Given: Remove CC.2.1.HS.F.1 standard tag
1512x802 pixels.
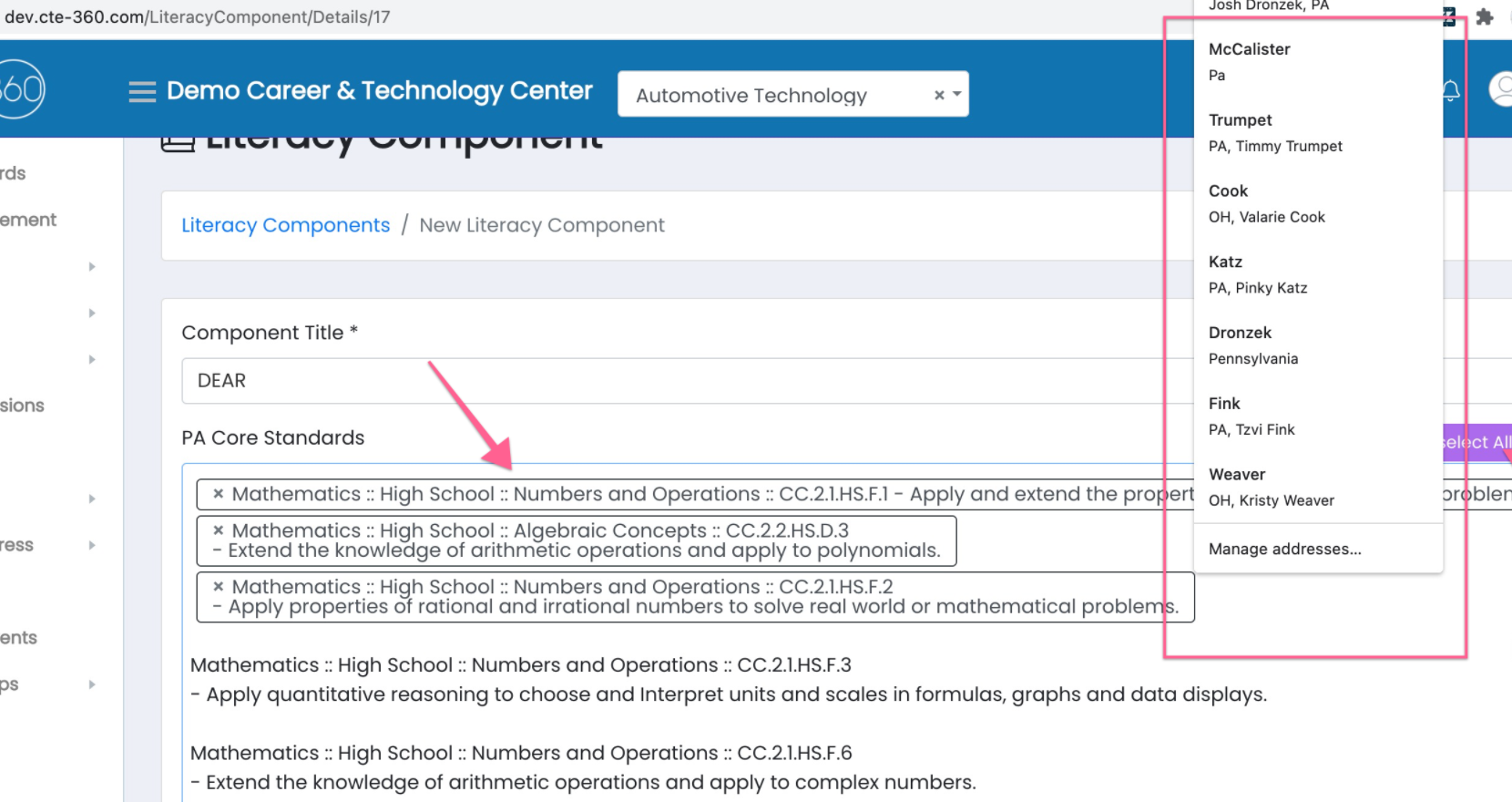Looking at the screenshot, I should 219,494.
